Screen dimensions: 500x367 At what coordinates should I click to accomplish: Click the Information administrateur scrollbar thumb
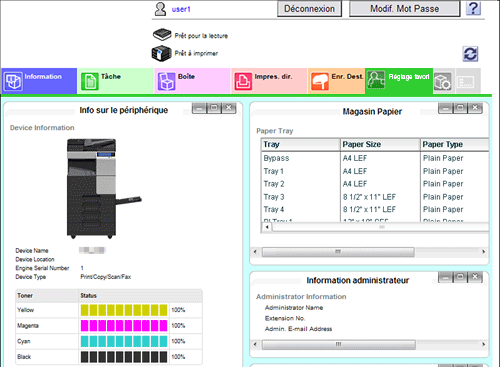339,344
